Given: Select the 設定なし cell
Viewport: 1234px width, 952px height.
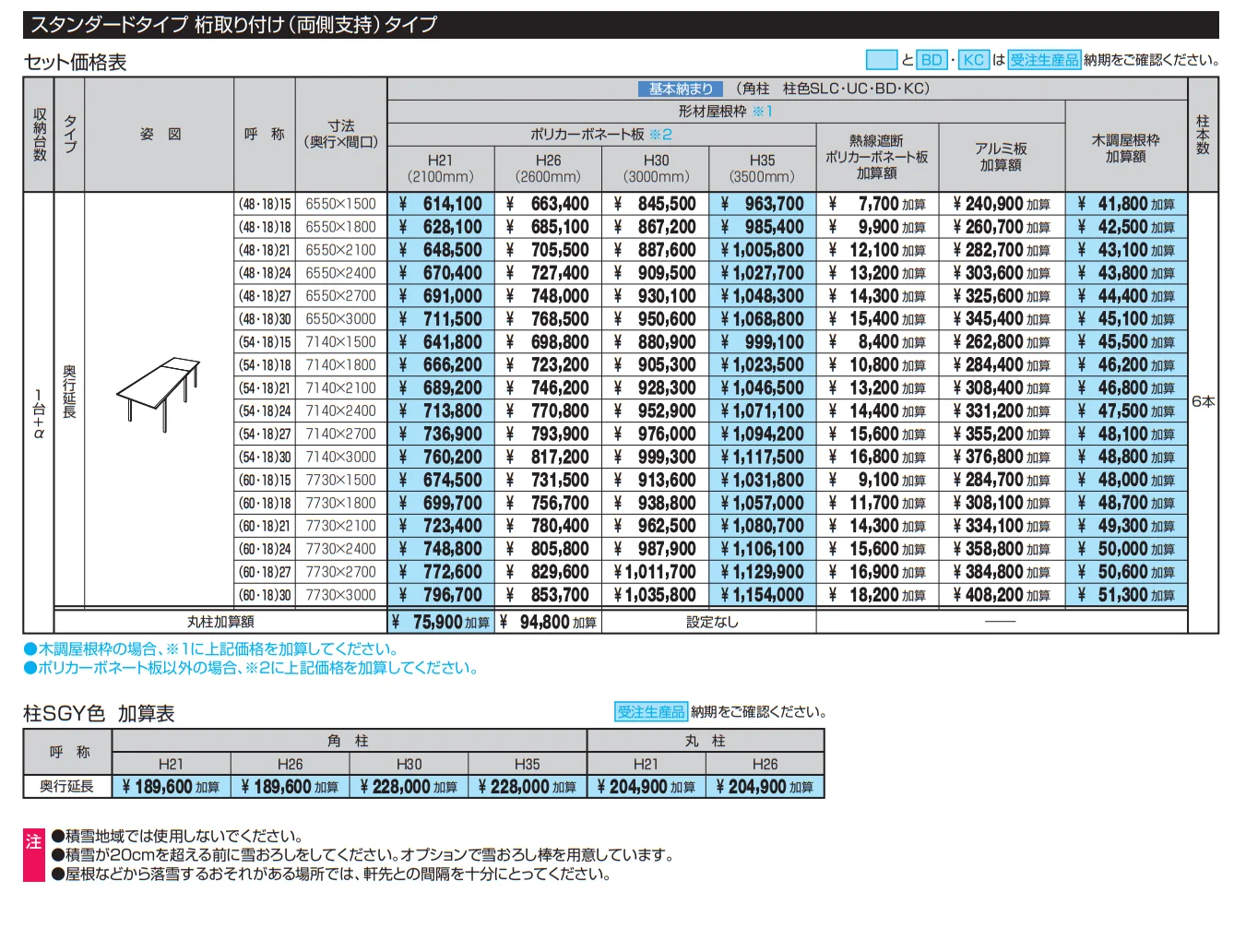Looking at the screenshot, I should click(x=709, y=622).
